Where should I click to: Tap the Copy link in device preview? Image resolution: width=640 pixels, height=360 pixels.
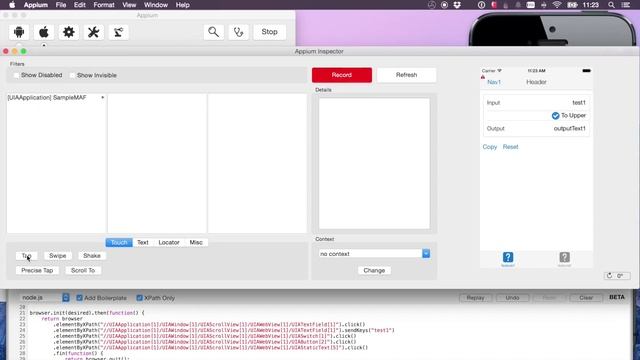[490, 147]
